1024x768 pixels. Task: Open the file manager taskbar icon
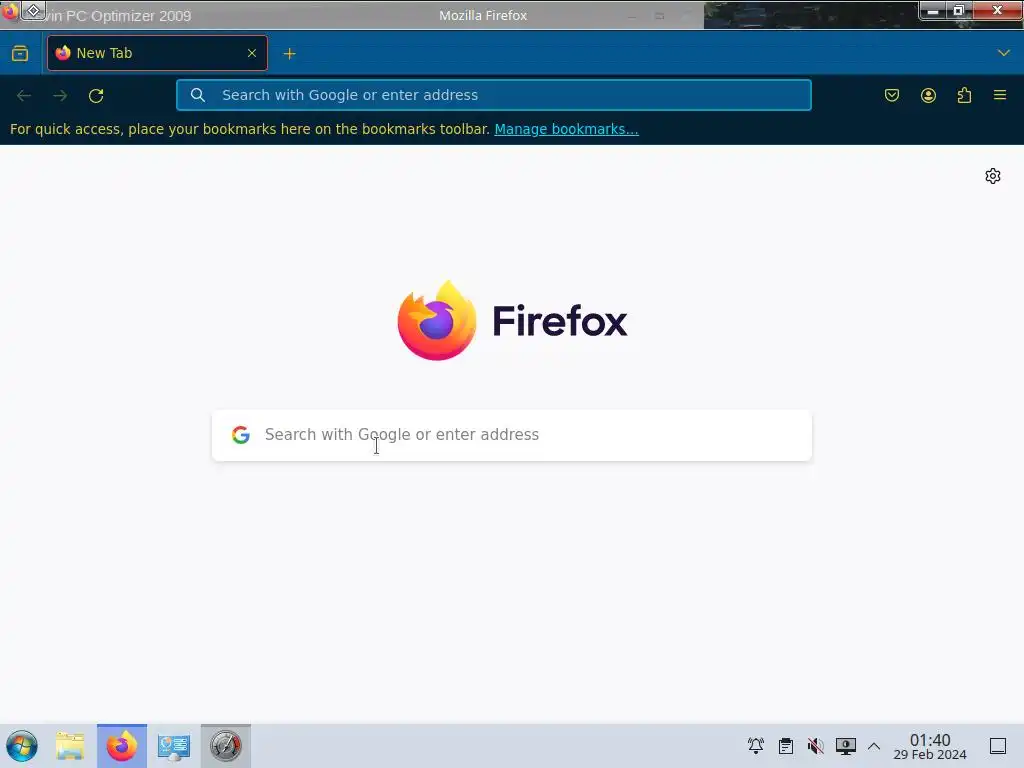pos(70,746)
